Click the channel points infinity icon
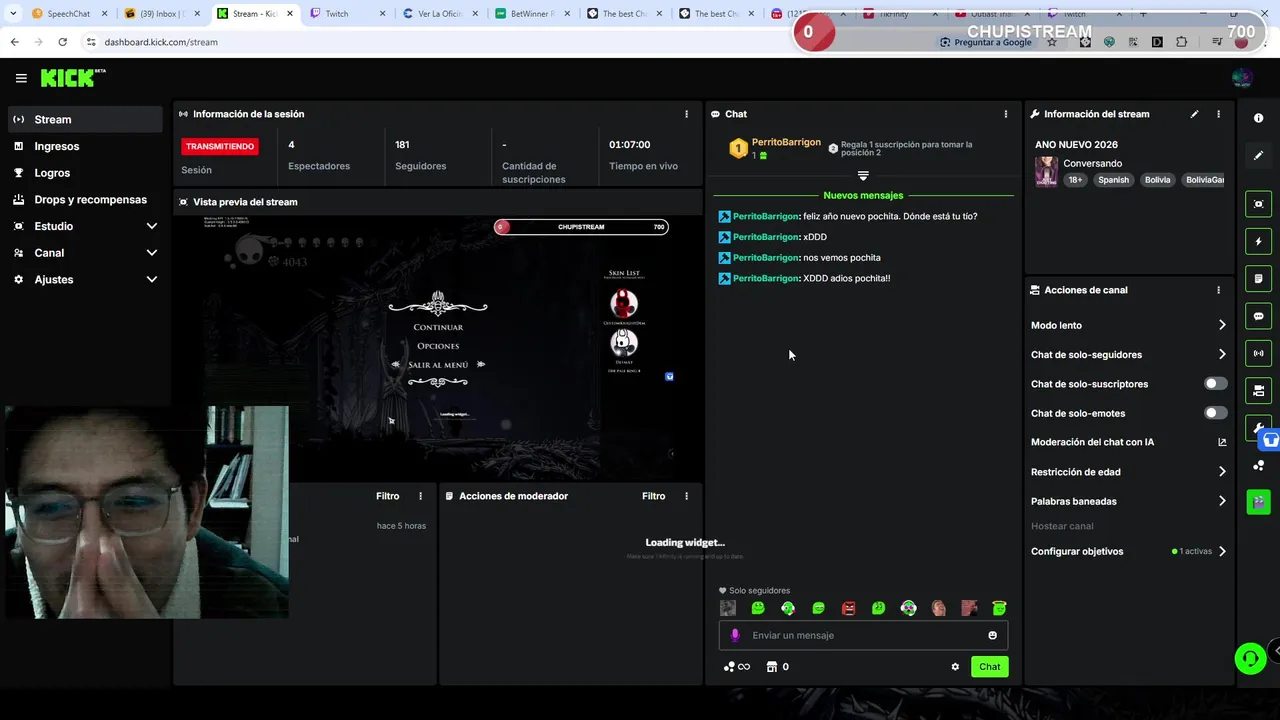Screen dimensions: 1280x720 pyautogui.click(x=737, y=667)
